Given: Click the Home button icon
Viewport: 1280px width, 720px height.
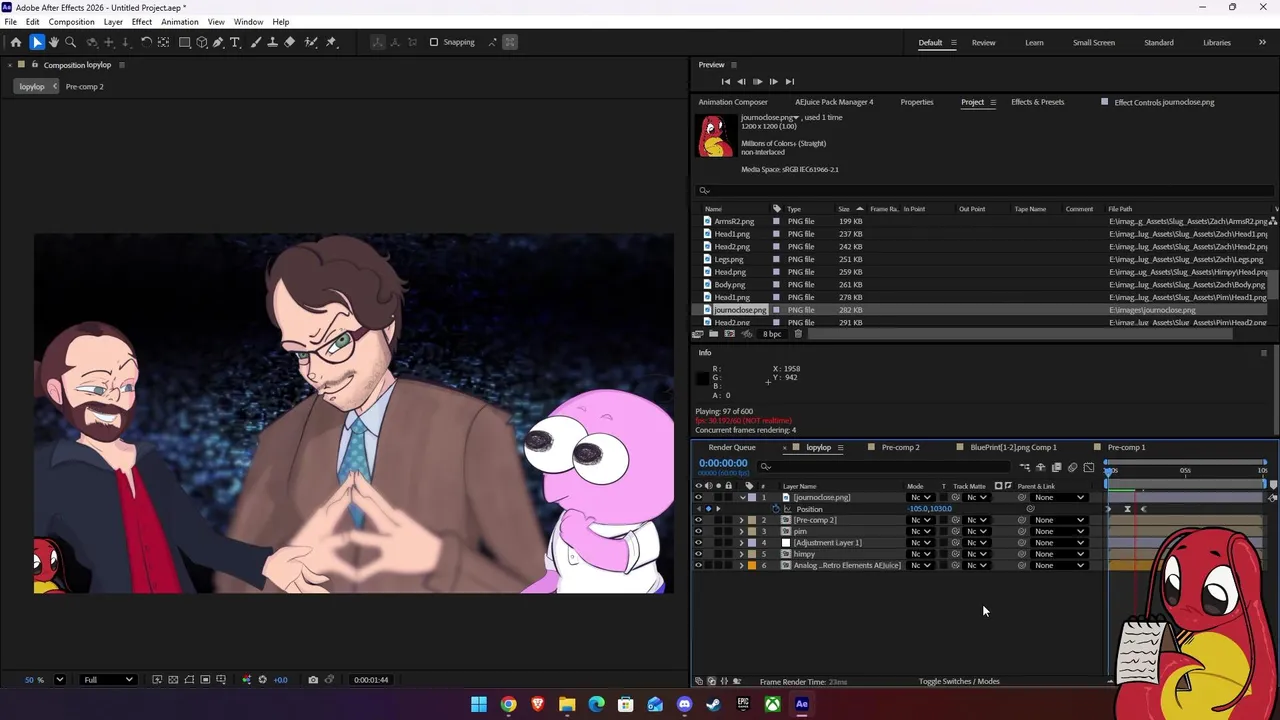Looking at the screenshot, I should point(16,42).
